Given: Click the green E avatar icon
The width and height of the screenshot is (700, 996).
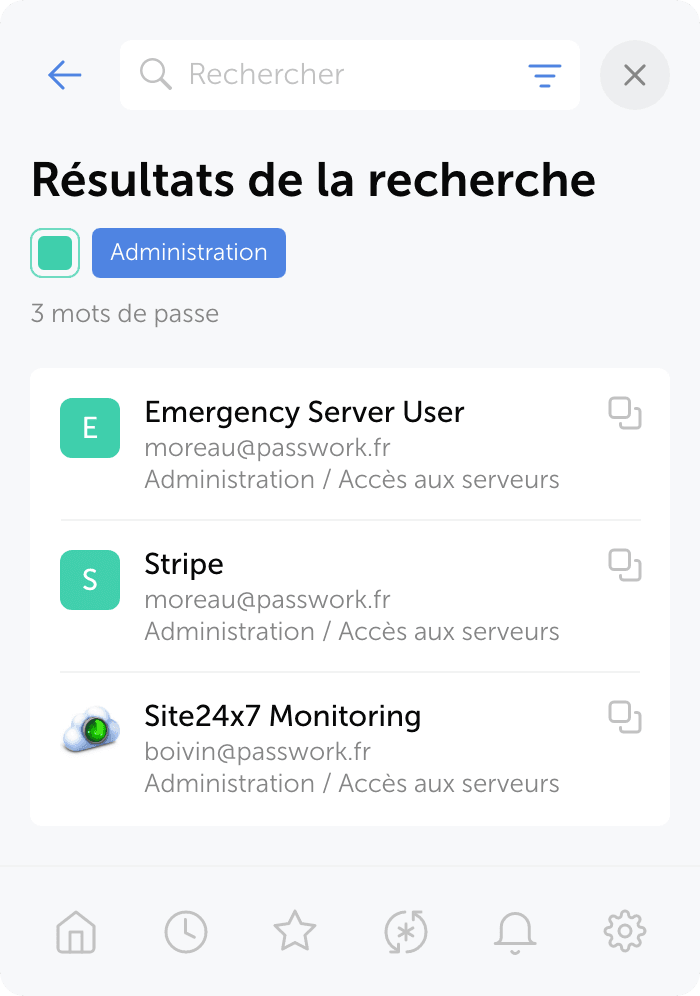Looking at the screenshot, I should click(90, 428).
